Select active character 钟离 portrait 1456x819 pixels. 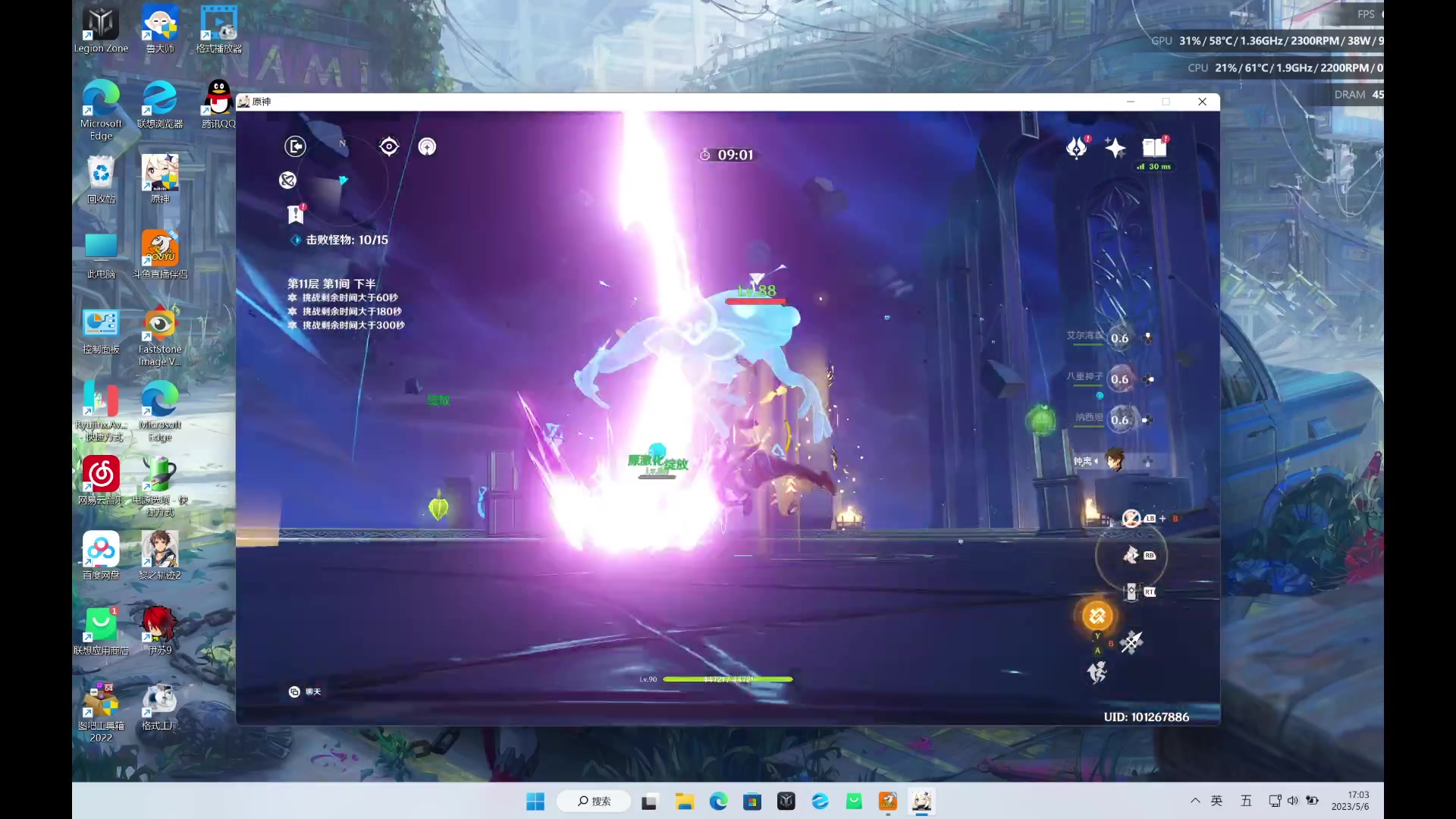pos(1115,460)
